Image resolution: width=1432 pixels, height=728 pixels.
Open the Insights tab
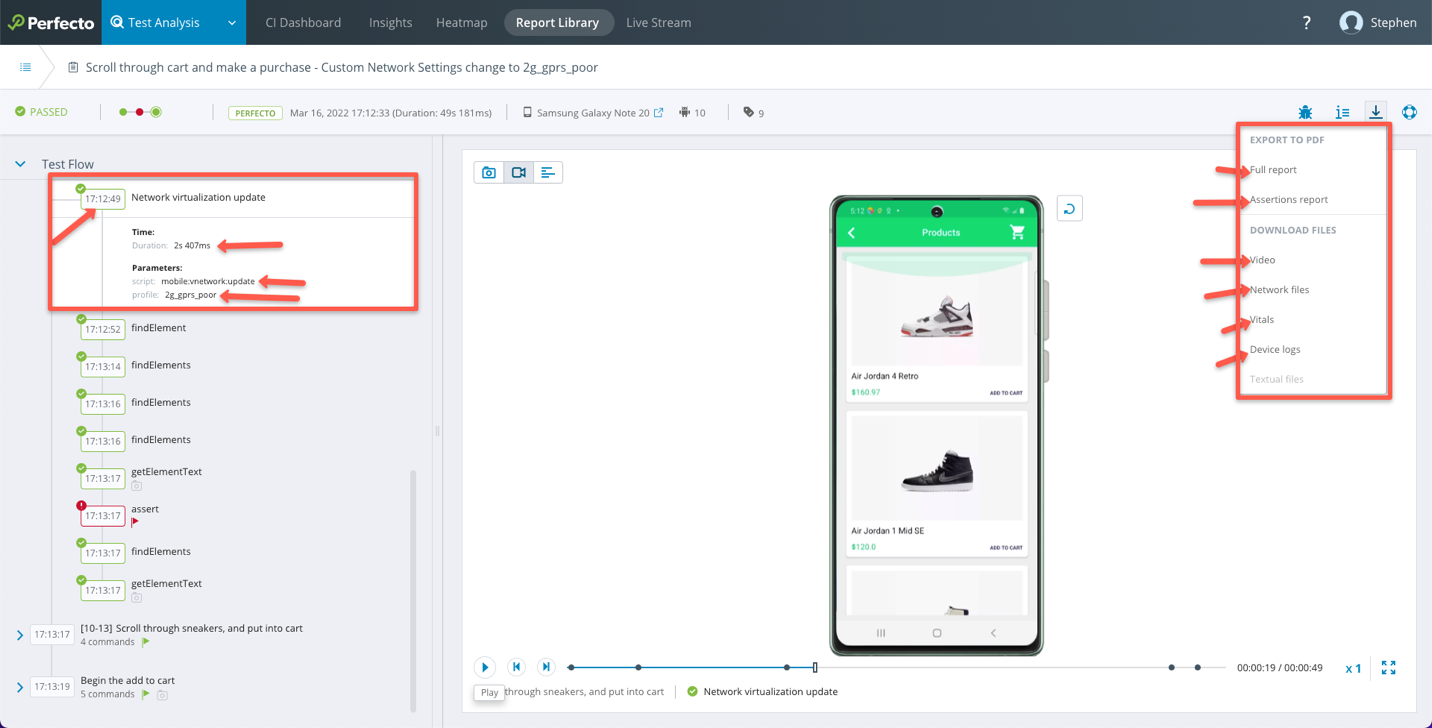[x=390, y=22]
